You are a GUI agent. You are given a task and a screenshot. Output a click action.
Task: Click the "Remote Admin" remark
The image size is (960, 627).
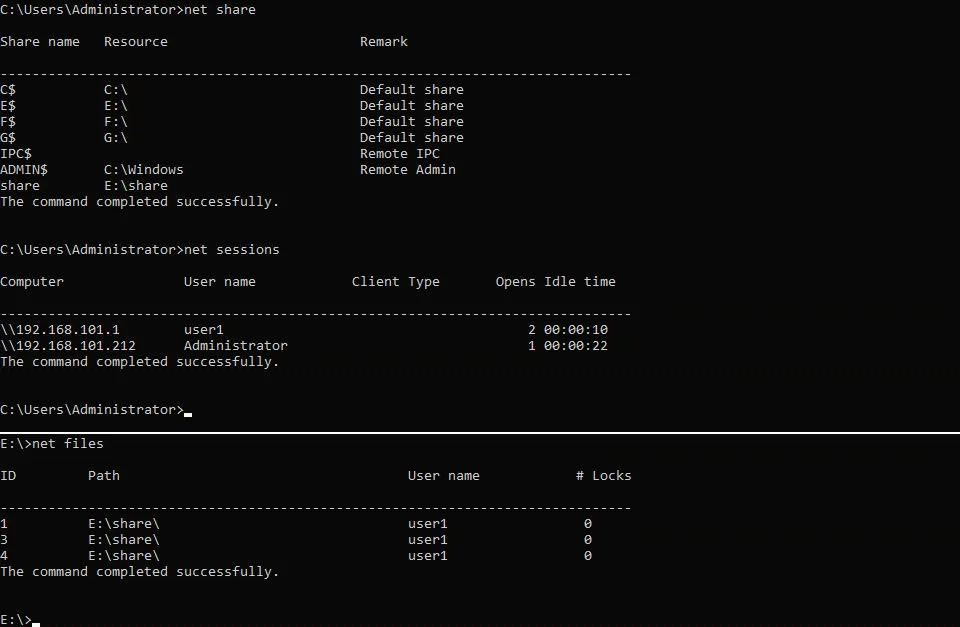tap(407, 170)
